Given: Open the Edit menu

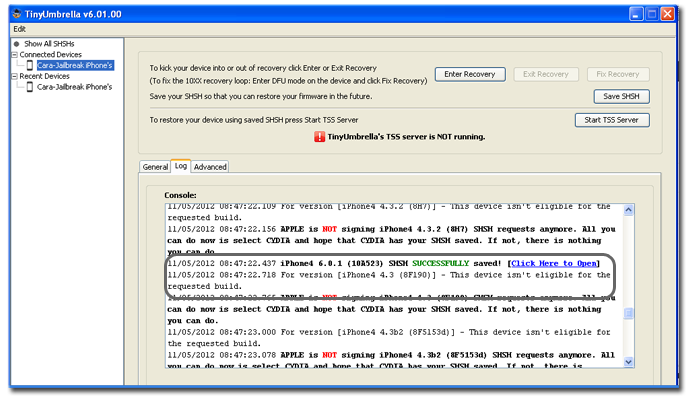Looking at the screenshot, I should pos(19,29).
